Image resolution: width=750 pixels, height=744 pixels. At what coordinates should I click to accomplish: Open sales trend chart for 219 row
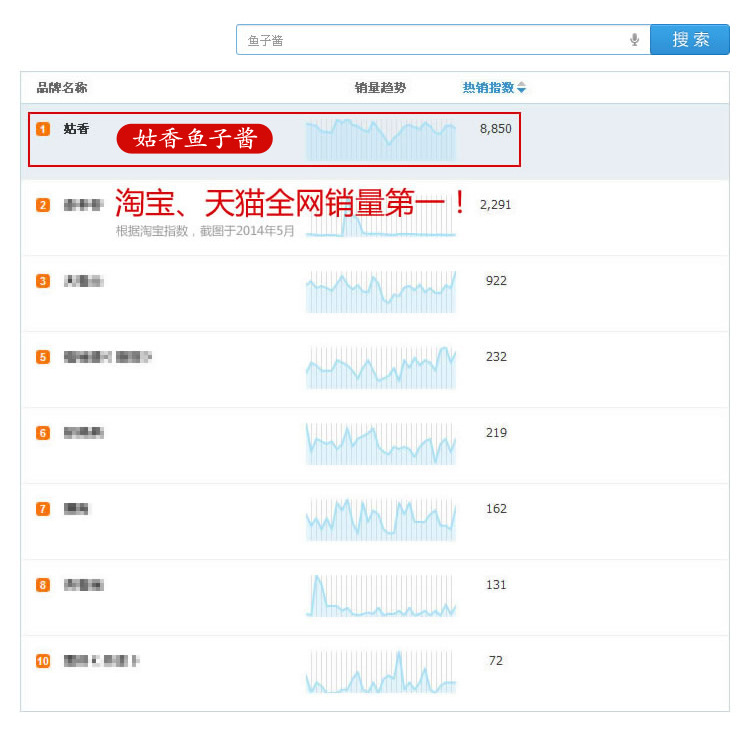pyautogui.click(x=381, y=444)
